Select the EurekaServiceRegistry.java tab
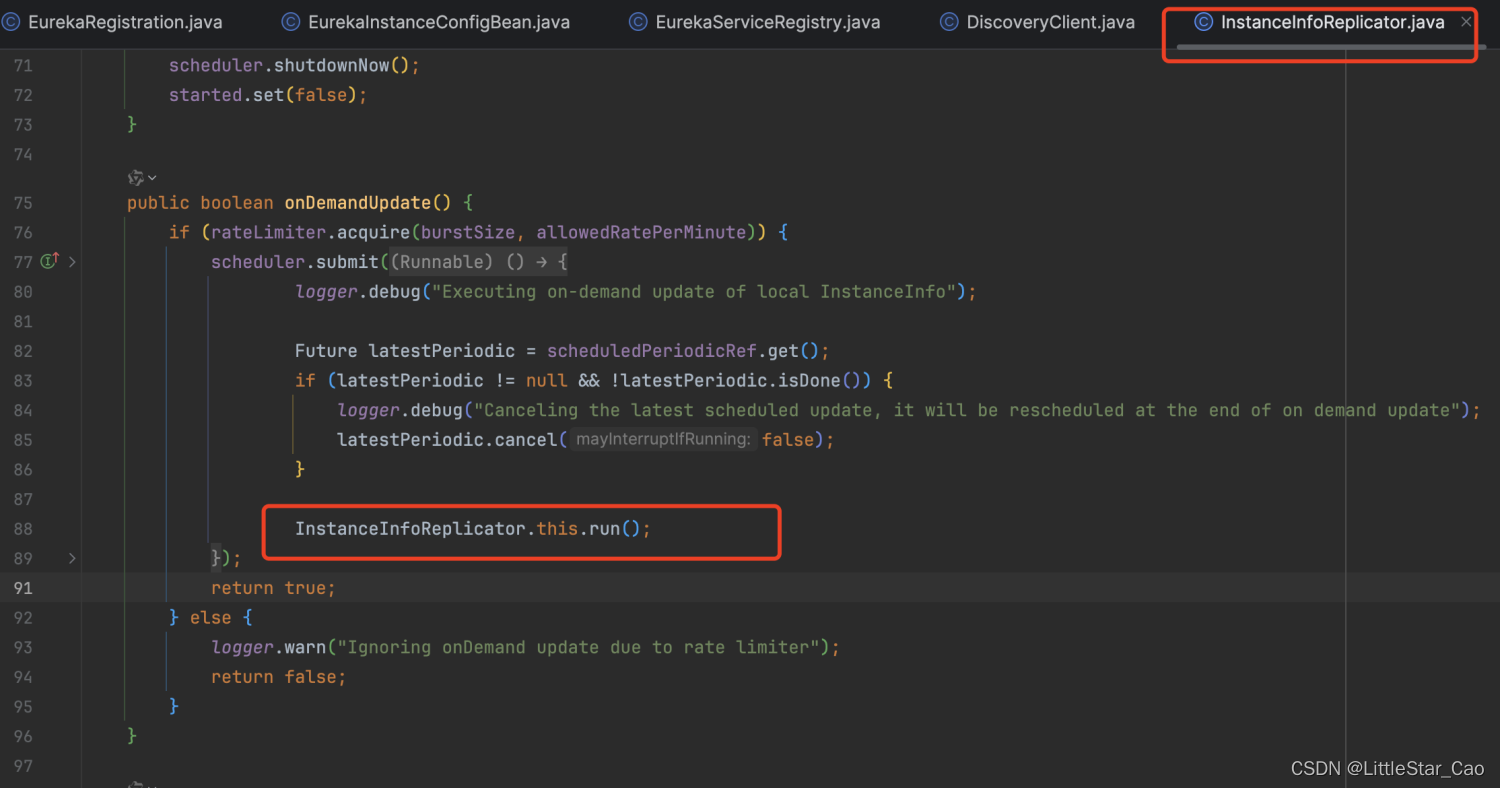This screenshot has width=1500, height=788. (x=768, y=22)
